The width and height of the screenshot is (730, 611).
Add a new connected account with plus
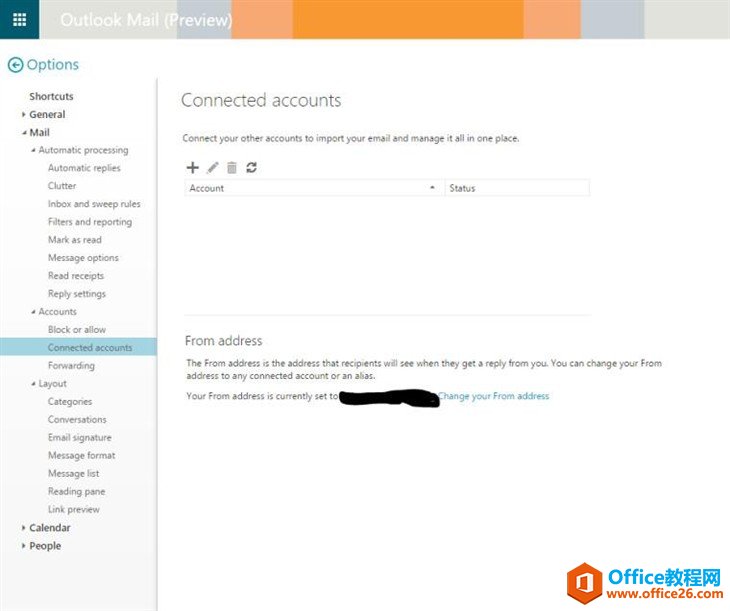[x=192, y=168]
